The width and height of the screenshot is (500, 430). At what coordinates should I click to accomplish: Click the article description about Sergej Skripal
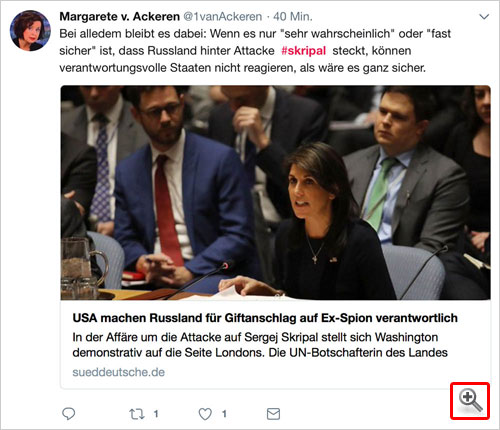point(260,345)
